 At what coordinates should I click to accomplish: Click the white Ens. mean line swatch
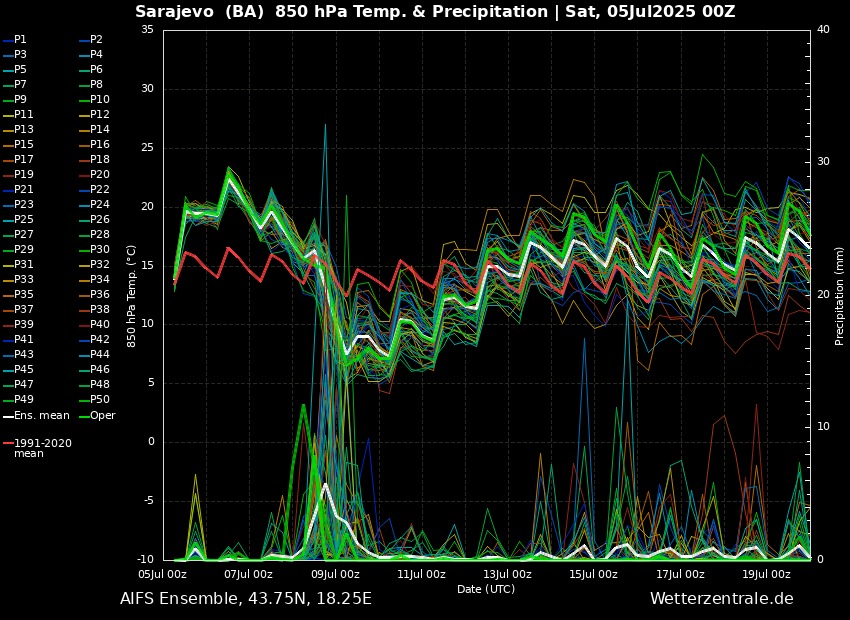(x=7, y=416)
